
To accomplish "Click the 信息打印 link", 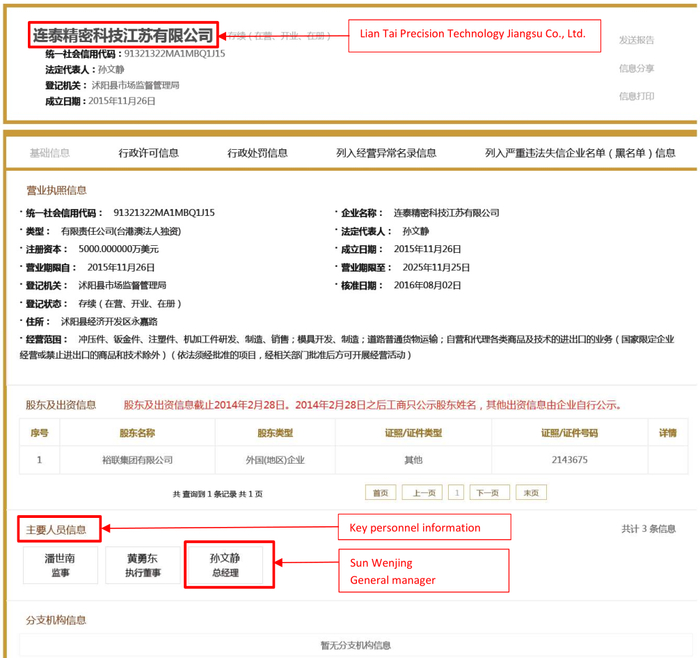I will 636,96.
